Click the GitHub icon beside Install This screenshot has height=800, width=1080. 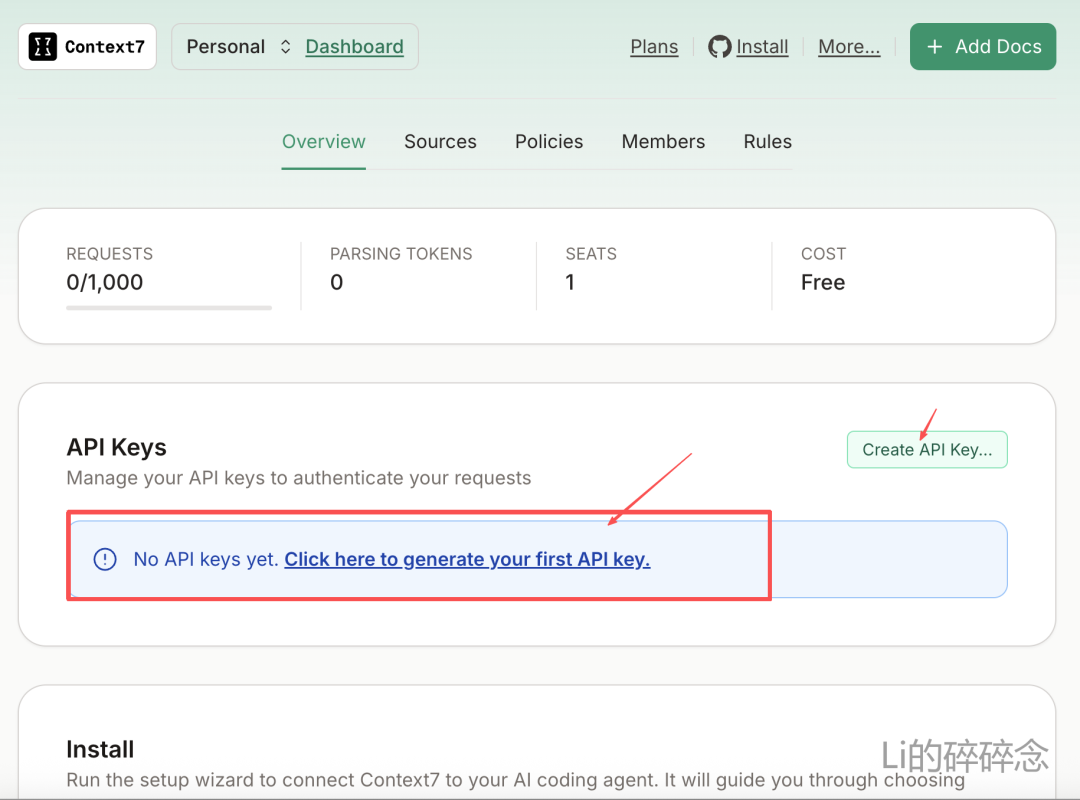click(x=719, y=47)
